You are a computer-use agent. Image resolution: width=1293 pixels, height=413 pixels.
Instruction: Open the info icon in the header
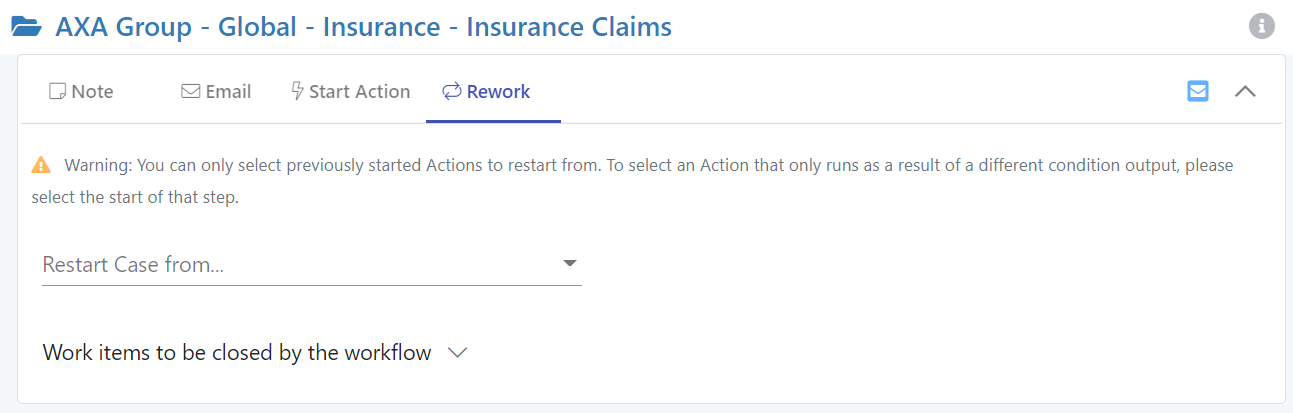coord(1262,27)
